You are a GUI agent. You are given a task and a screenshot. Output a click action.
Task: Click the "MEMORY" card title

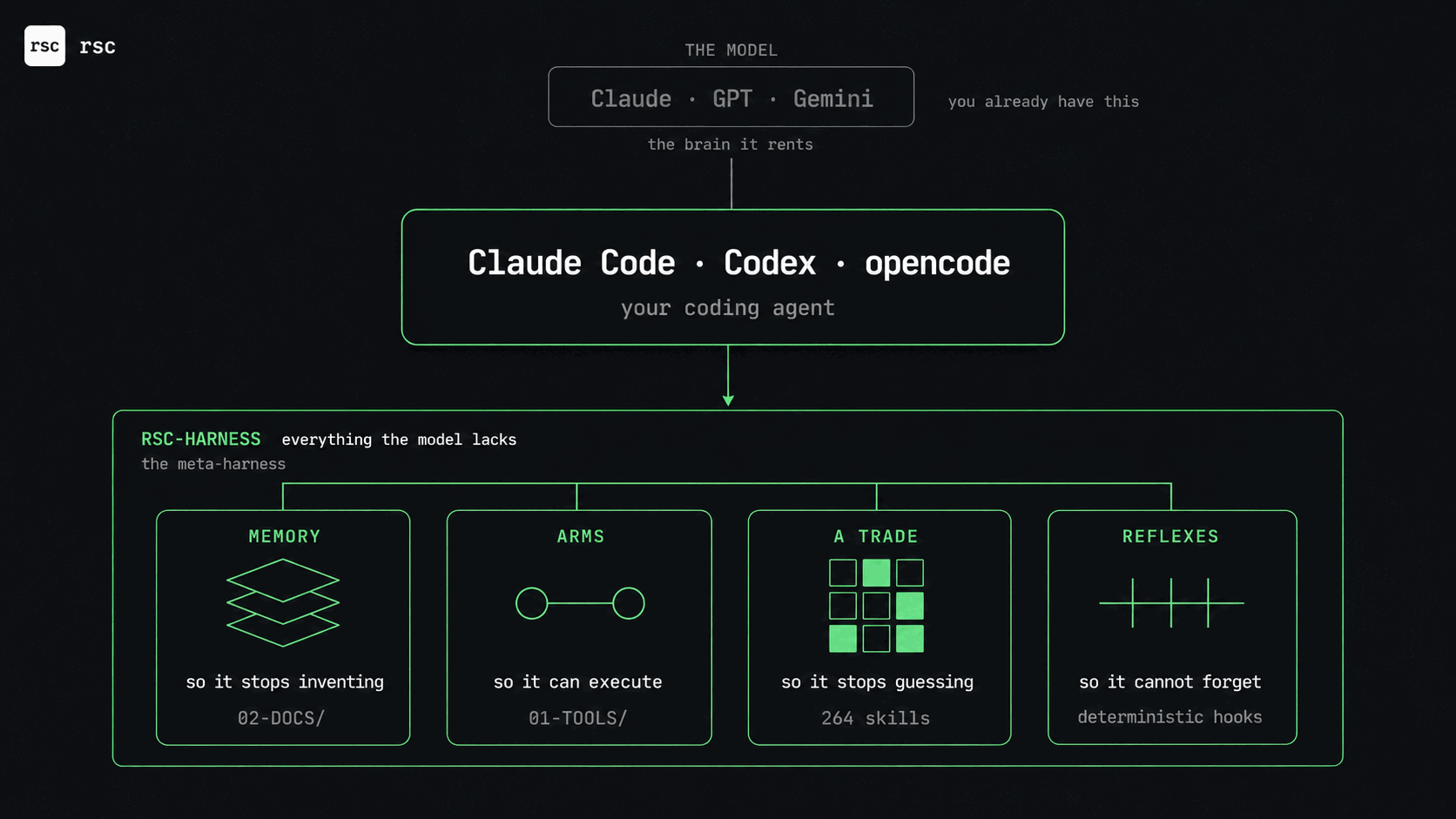point(285,537)
